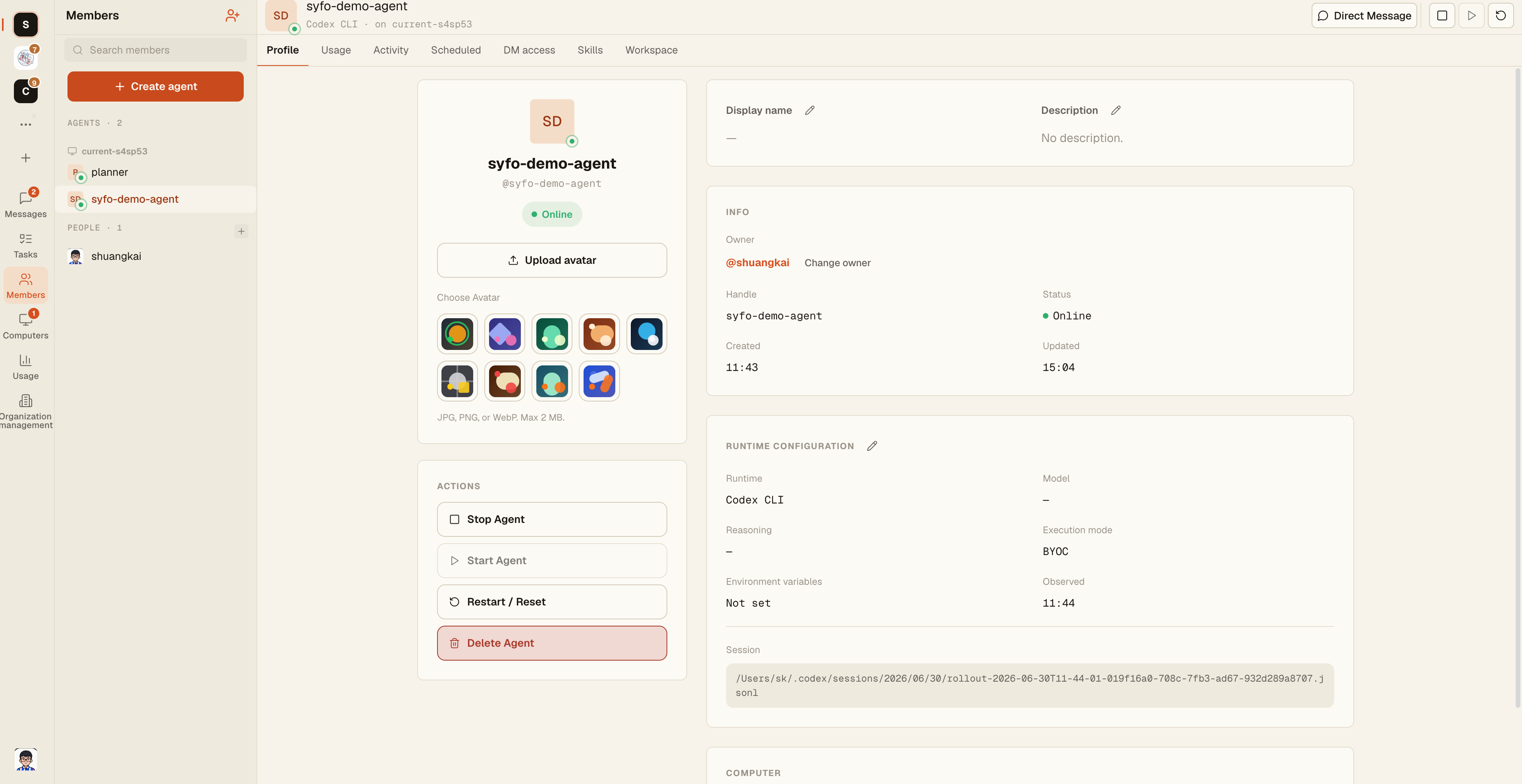Open Usage section in left sidebar
Screen dimensions: 1522x784
tap(25, 367)
